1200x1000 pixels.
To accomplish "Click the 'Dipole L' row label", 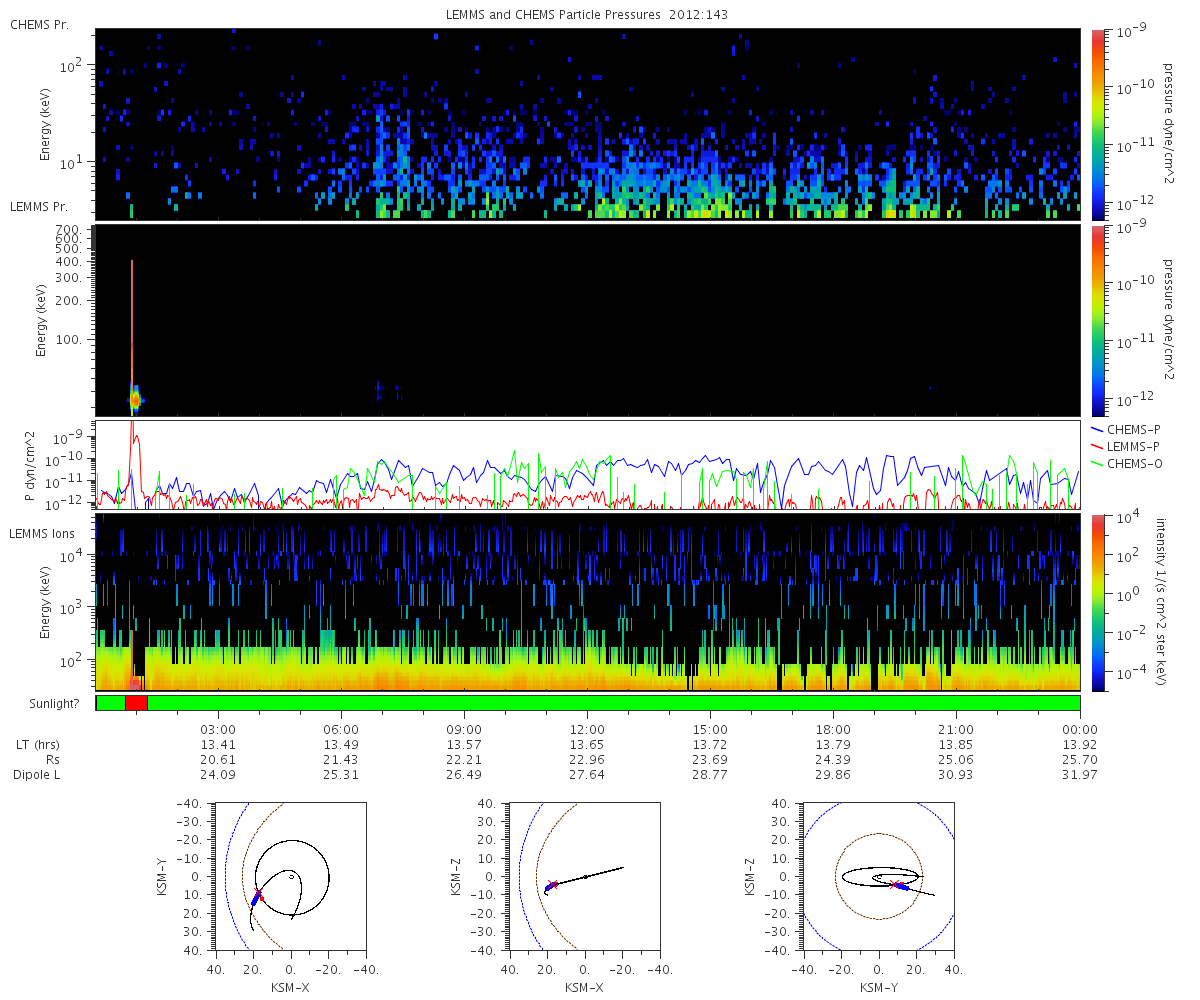I will [37, 775].
